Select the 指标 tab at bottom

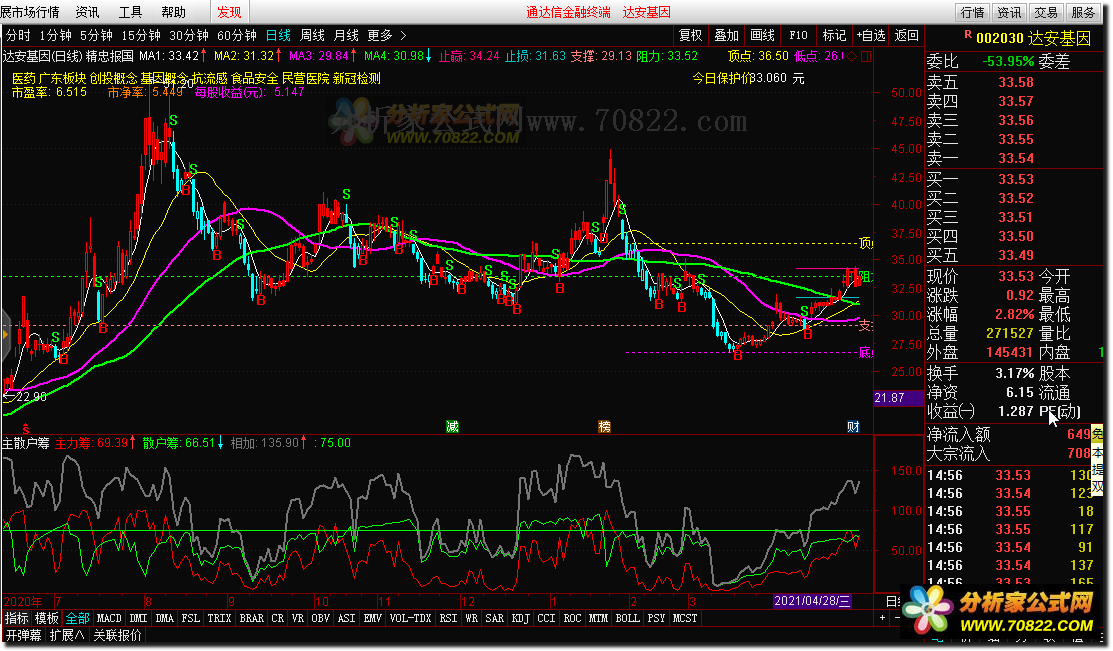(16, 618)
